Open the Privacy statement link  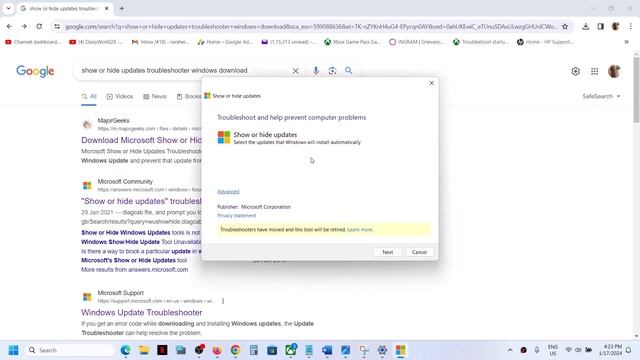coord(236,216)
